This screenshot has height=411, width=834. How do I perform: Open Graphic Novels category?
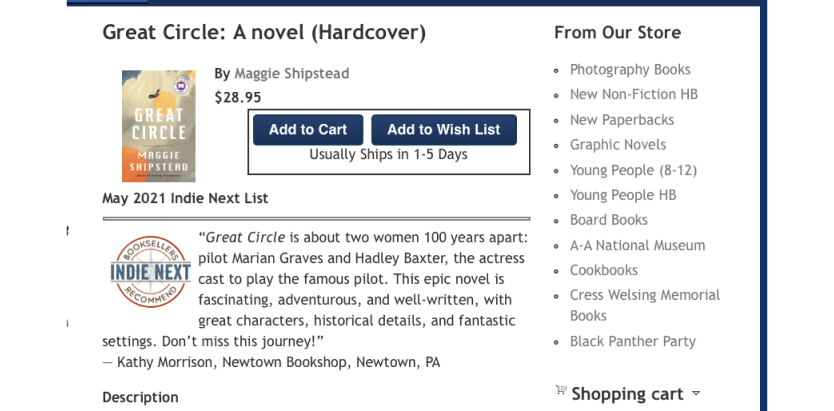tap(618, 145)
